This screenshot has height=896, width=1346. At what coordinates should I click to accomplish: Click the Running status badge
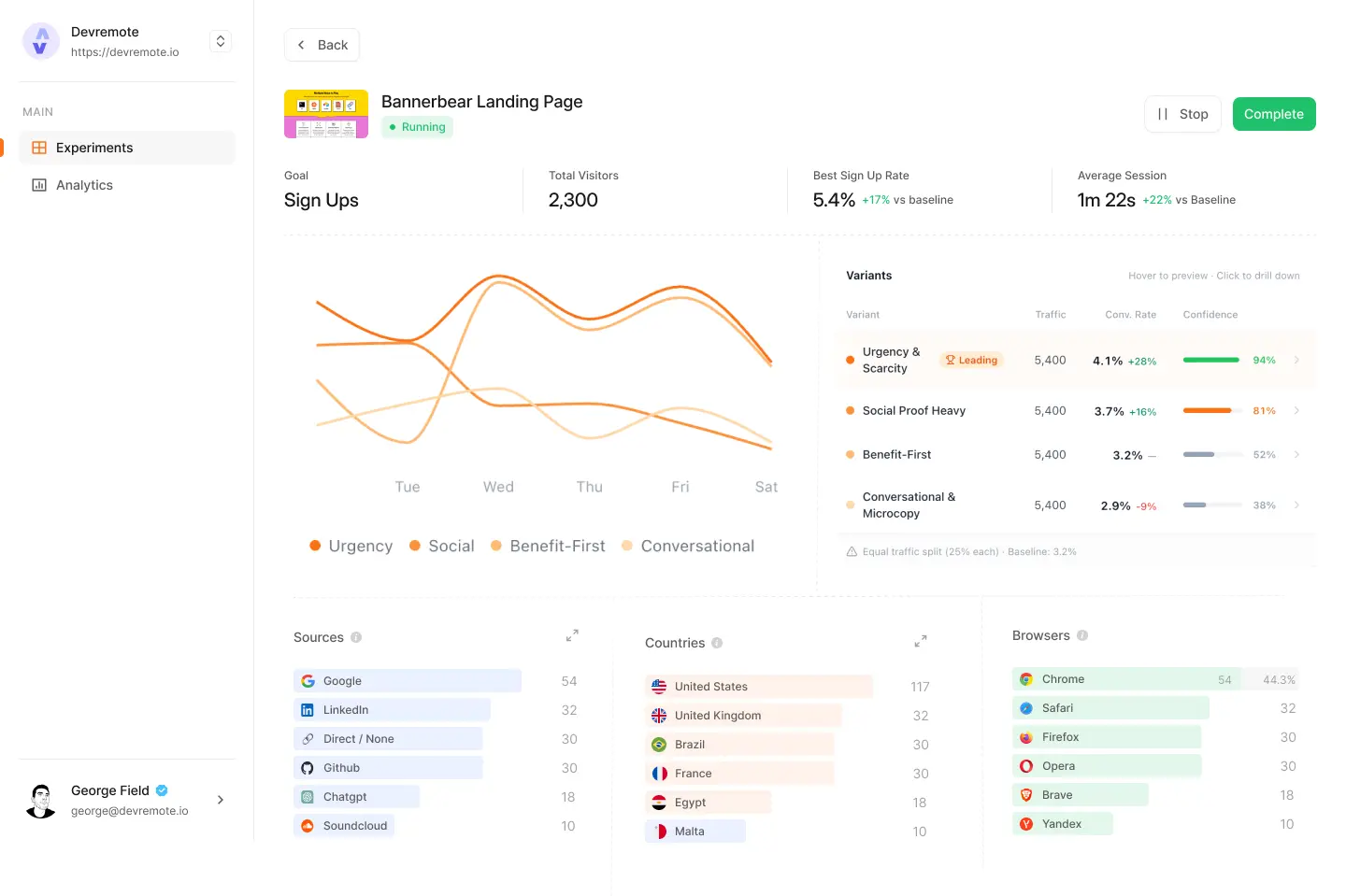click(417, 127)
